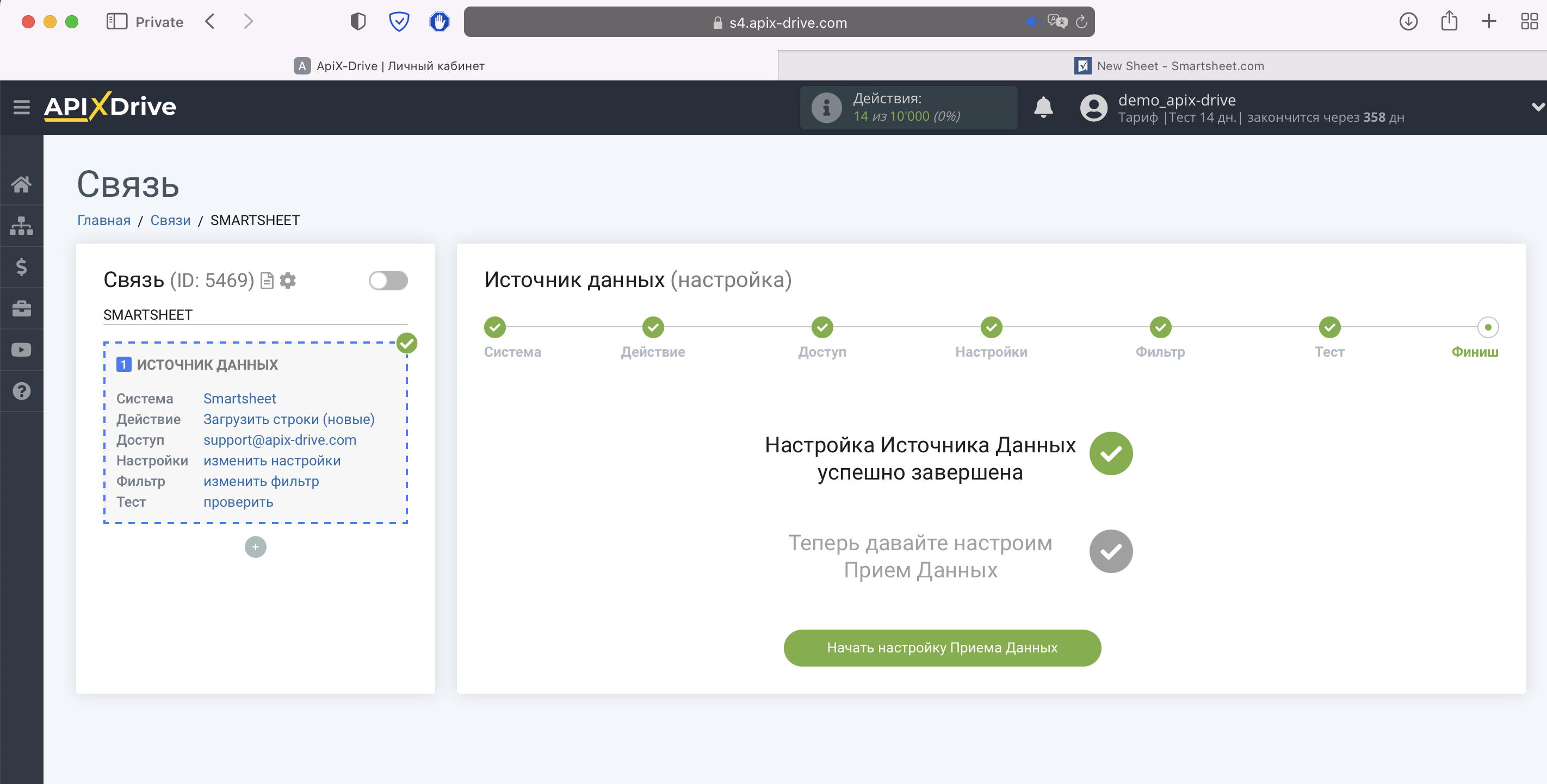Click the Настройки step indicator

(x=990, y=326)
